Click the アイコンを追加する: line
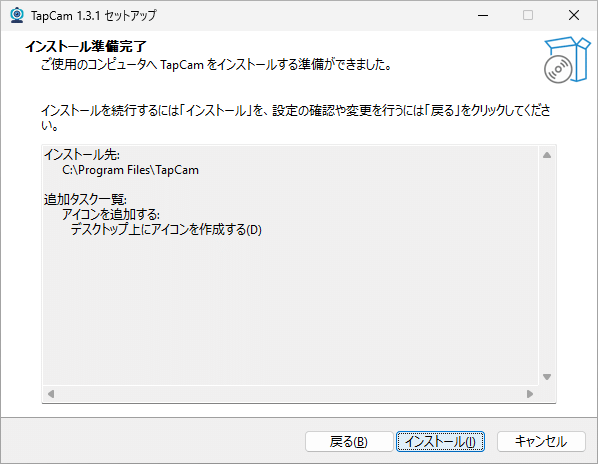 [111, 215]
